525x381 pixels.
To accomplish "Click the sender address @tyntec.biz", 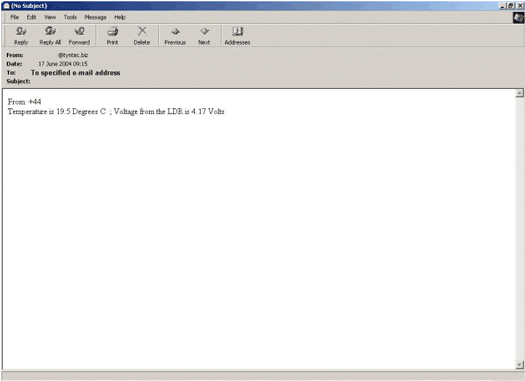I will tap(73, 55).
